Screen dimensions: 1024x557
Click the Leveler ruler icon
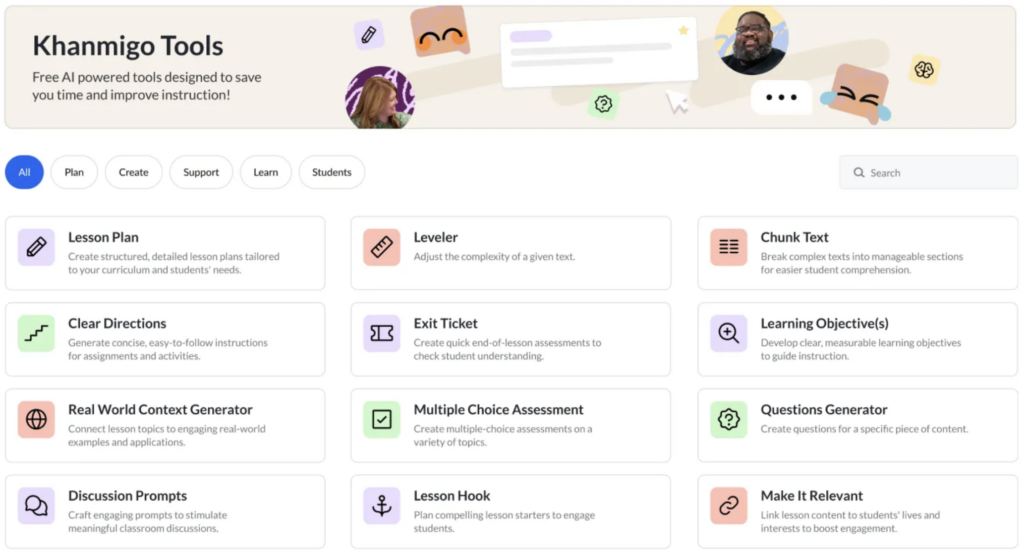click(382, 247)
